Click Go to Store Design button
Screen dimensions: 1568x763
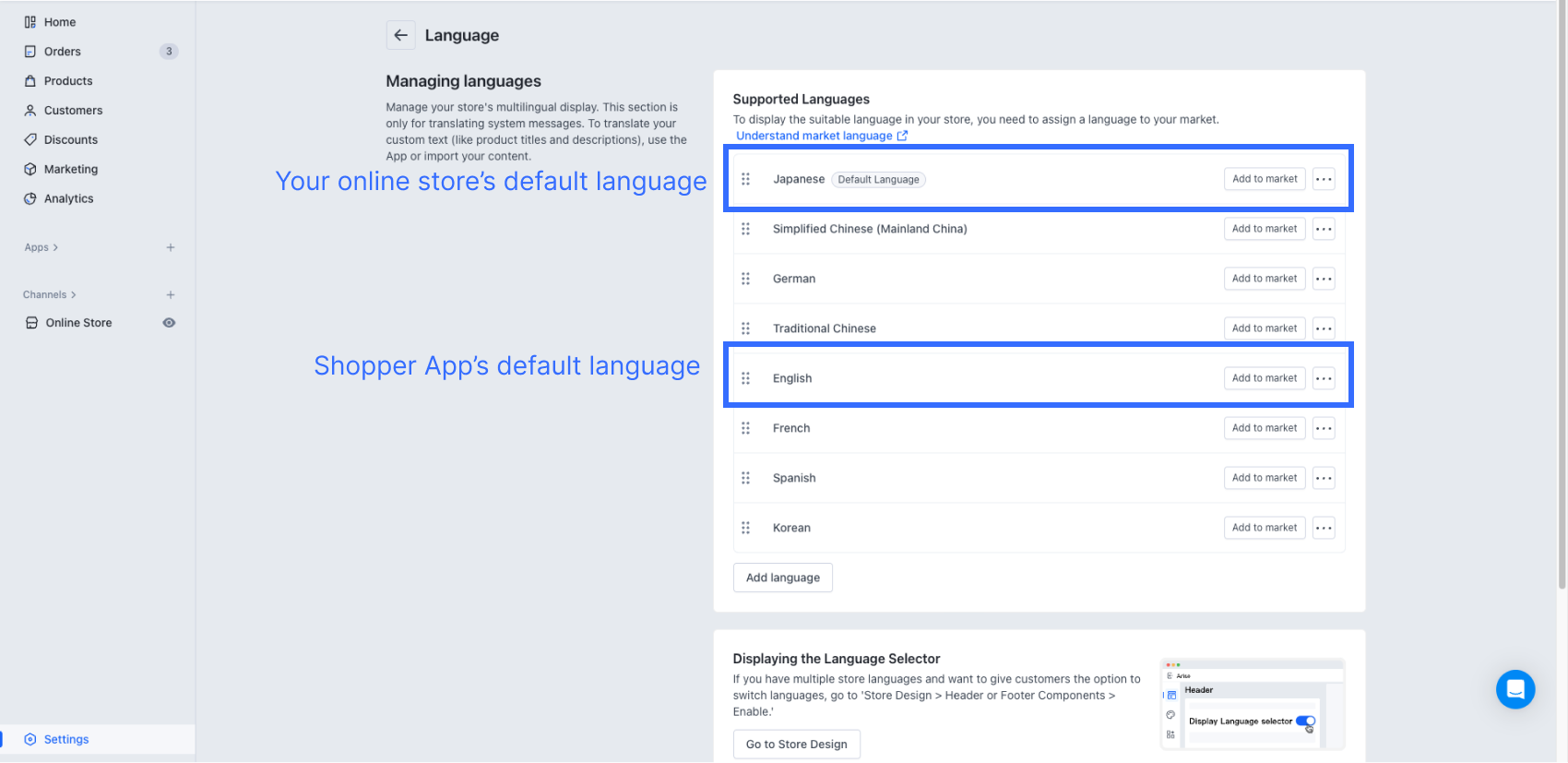[x=797, y=745]
